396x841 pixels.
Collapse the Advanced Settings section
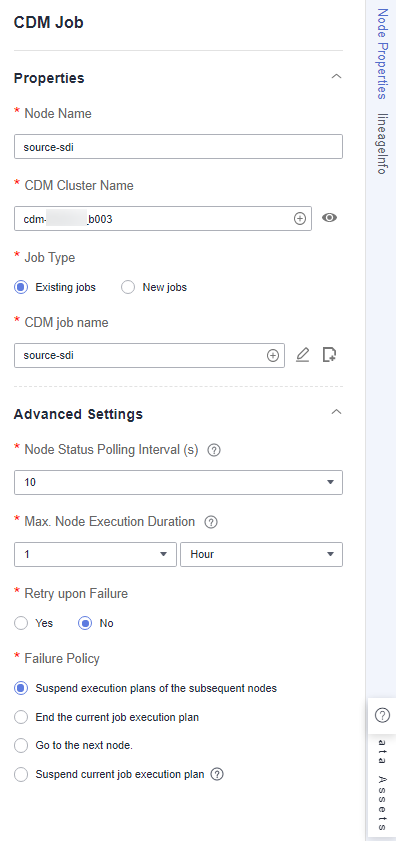click(x=336, y=412)
